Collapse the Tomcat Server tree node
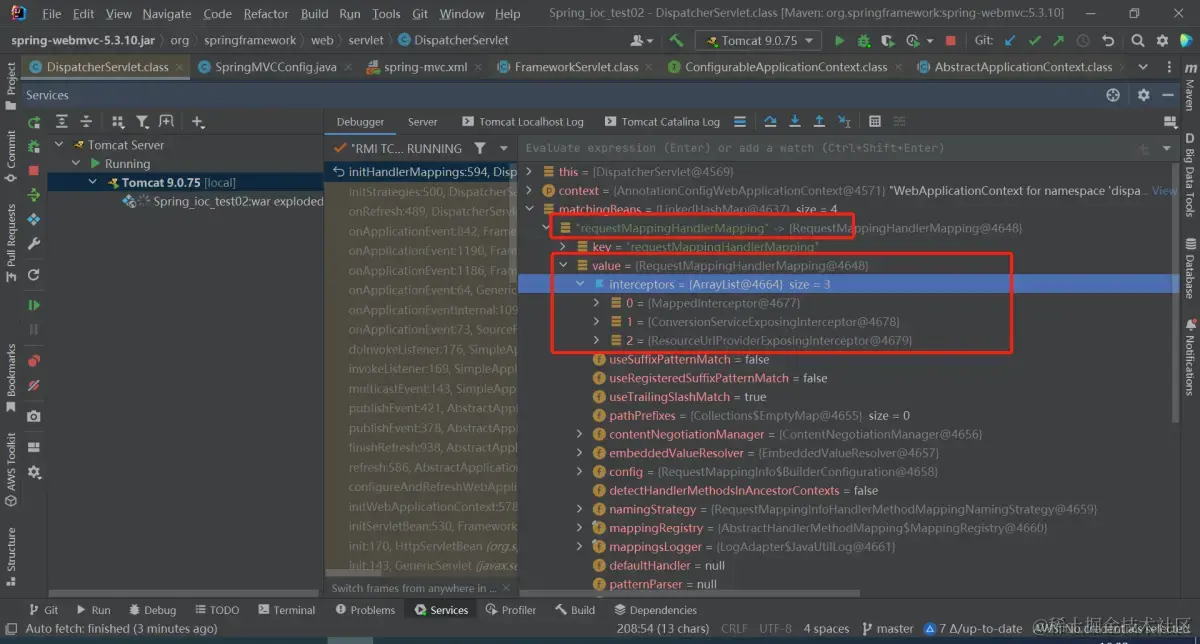This screenshot has height=644, width=1200. point(59,145)
